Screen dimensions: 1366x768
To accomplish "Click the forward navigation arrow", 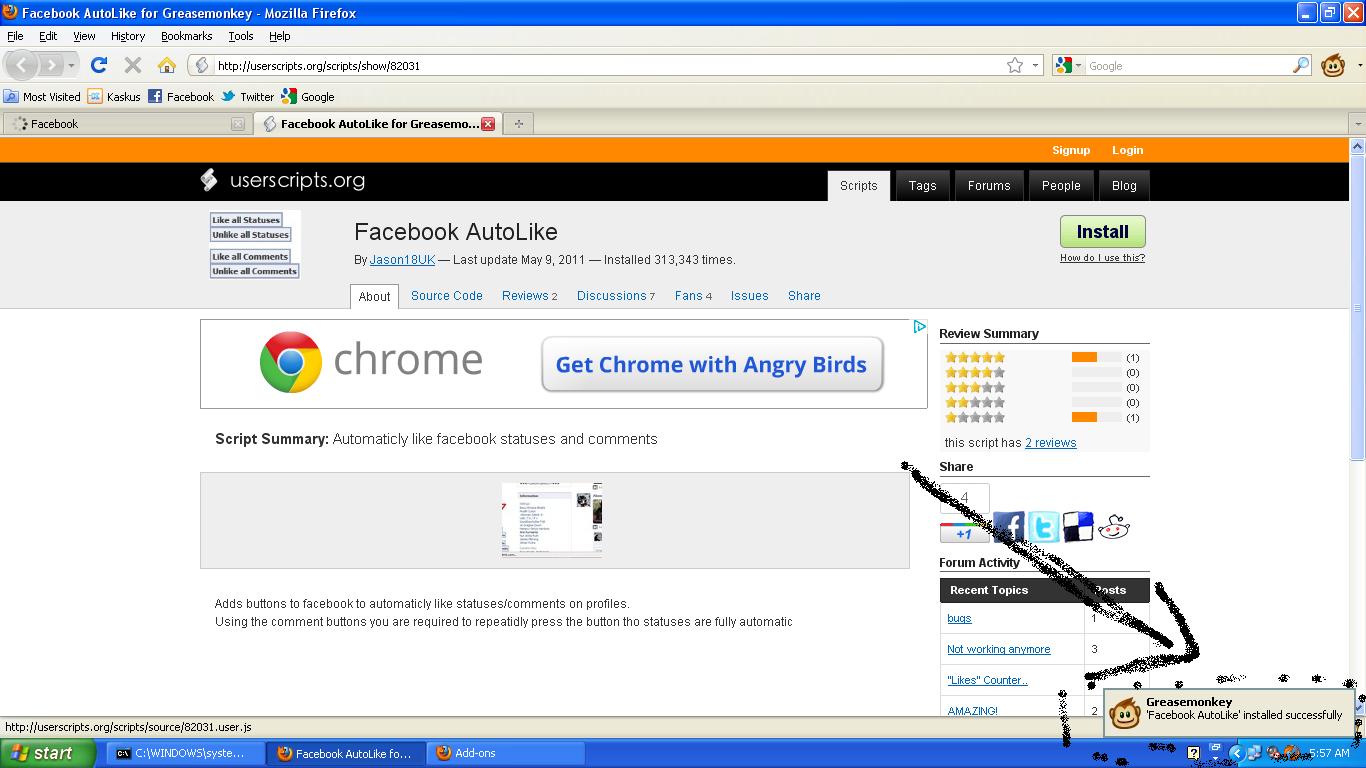I will (x=51, y=65).
